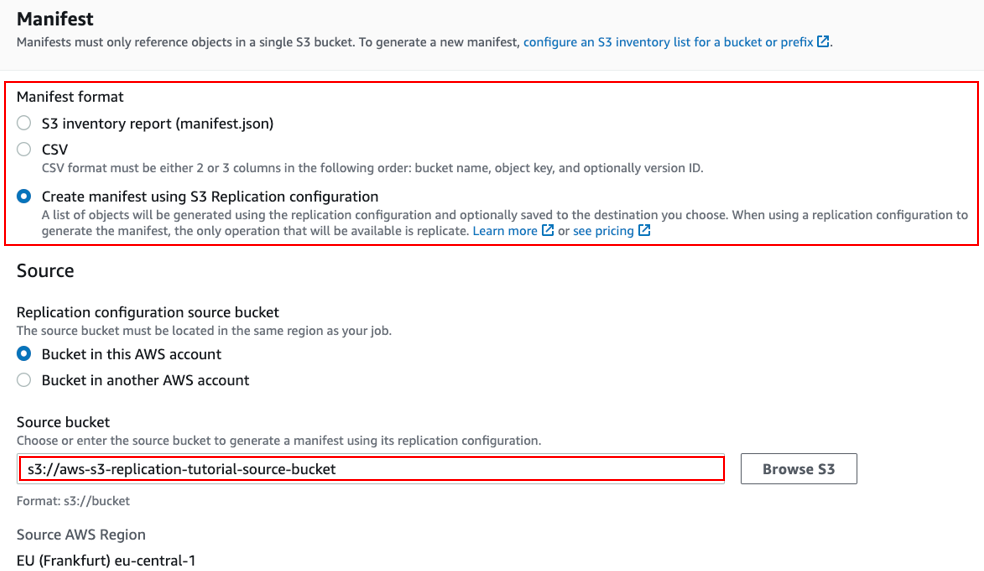Choose the CSV manifest format radio
The height and width of the screenshot is (571, 984).
click(24, 149)
